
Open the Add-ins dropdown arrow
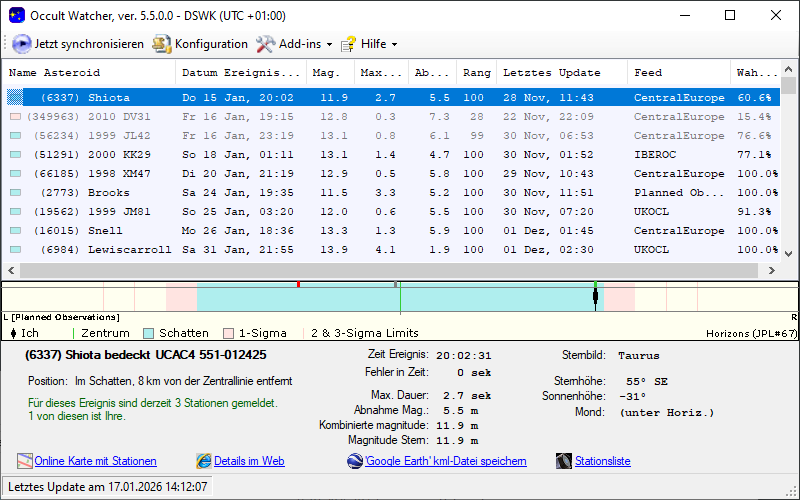[329, 44]
